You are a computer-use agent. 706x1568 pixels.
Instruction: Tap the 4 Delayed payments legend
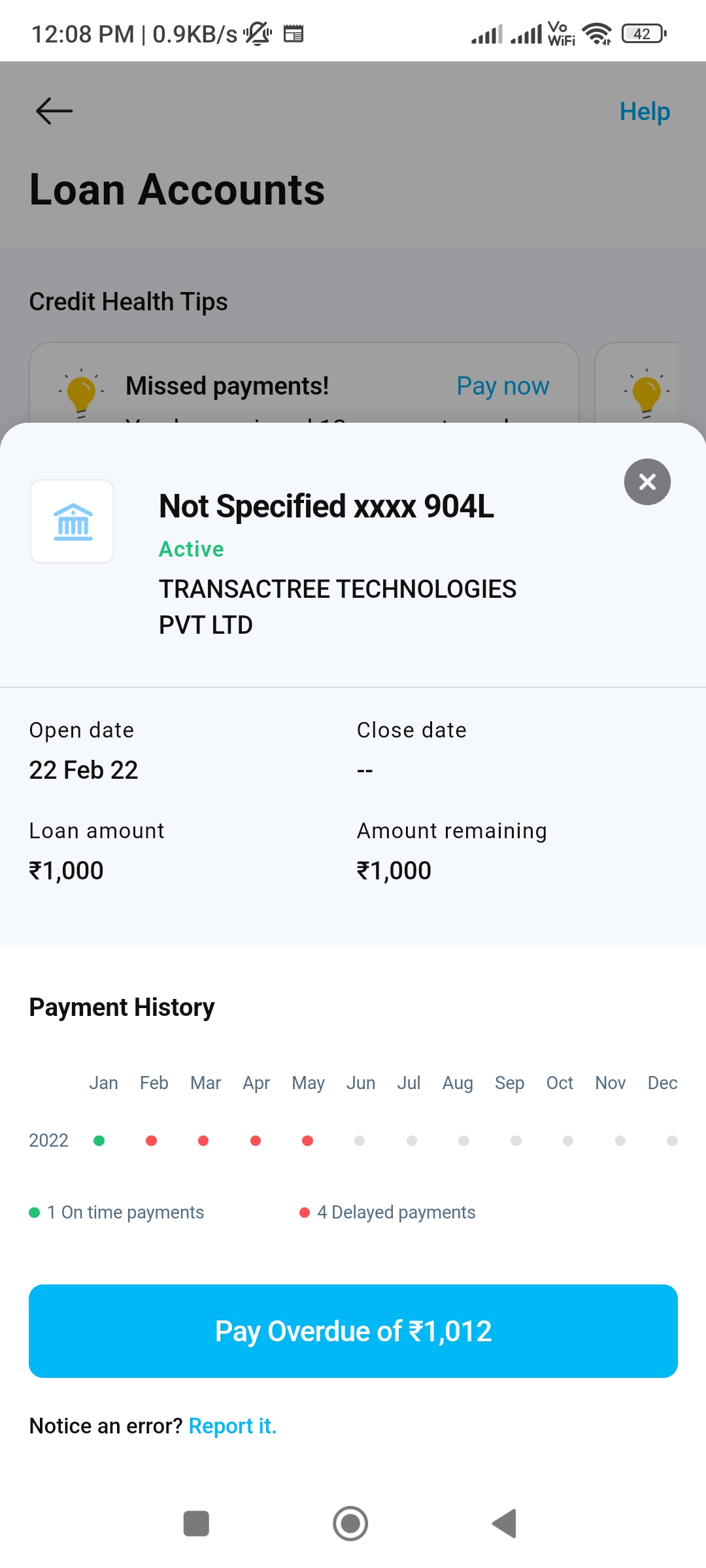387,1213
